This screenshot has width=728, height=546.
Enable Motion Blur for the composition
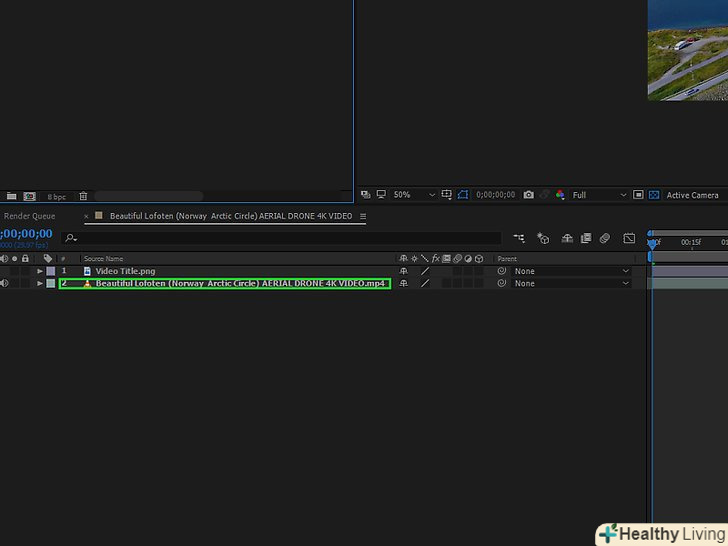(x=604, y=238)
